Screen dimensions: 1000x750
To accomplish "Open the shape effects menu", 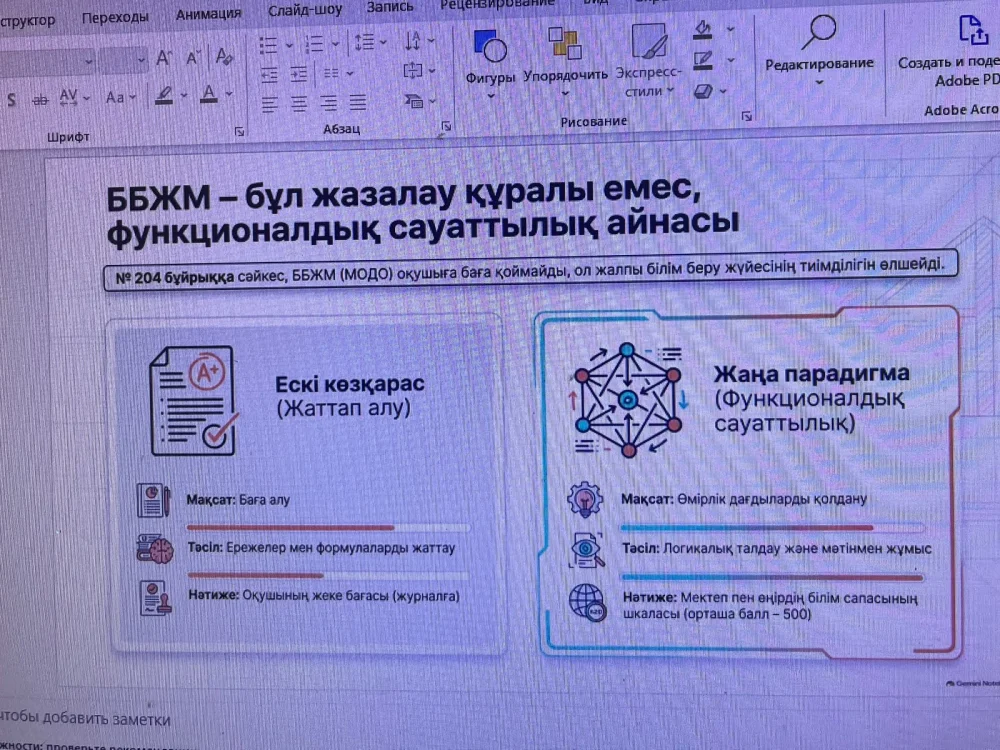I will 709,91.
